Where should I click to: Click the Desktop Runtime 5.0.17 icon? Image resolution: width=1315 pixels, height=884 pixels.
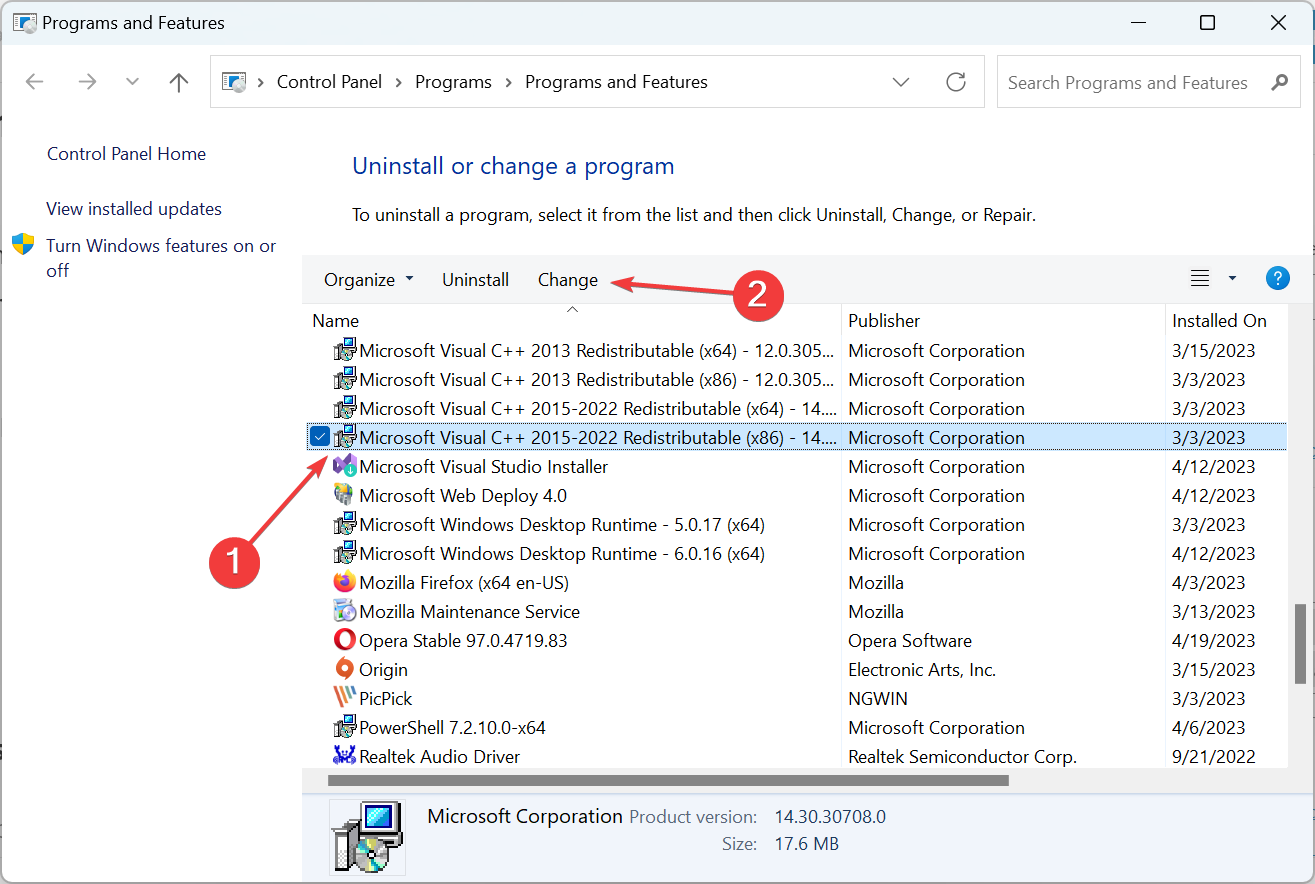tap(345, 524)
